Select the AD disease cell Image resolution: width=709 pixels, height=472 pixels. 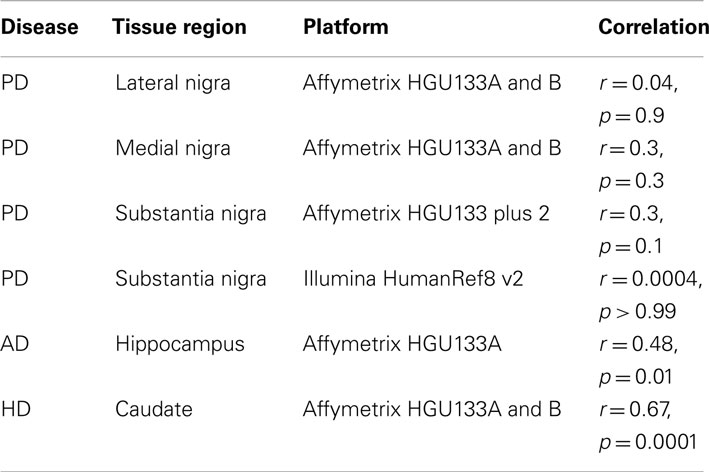pyautogui.click(x=14, y=345)
